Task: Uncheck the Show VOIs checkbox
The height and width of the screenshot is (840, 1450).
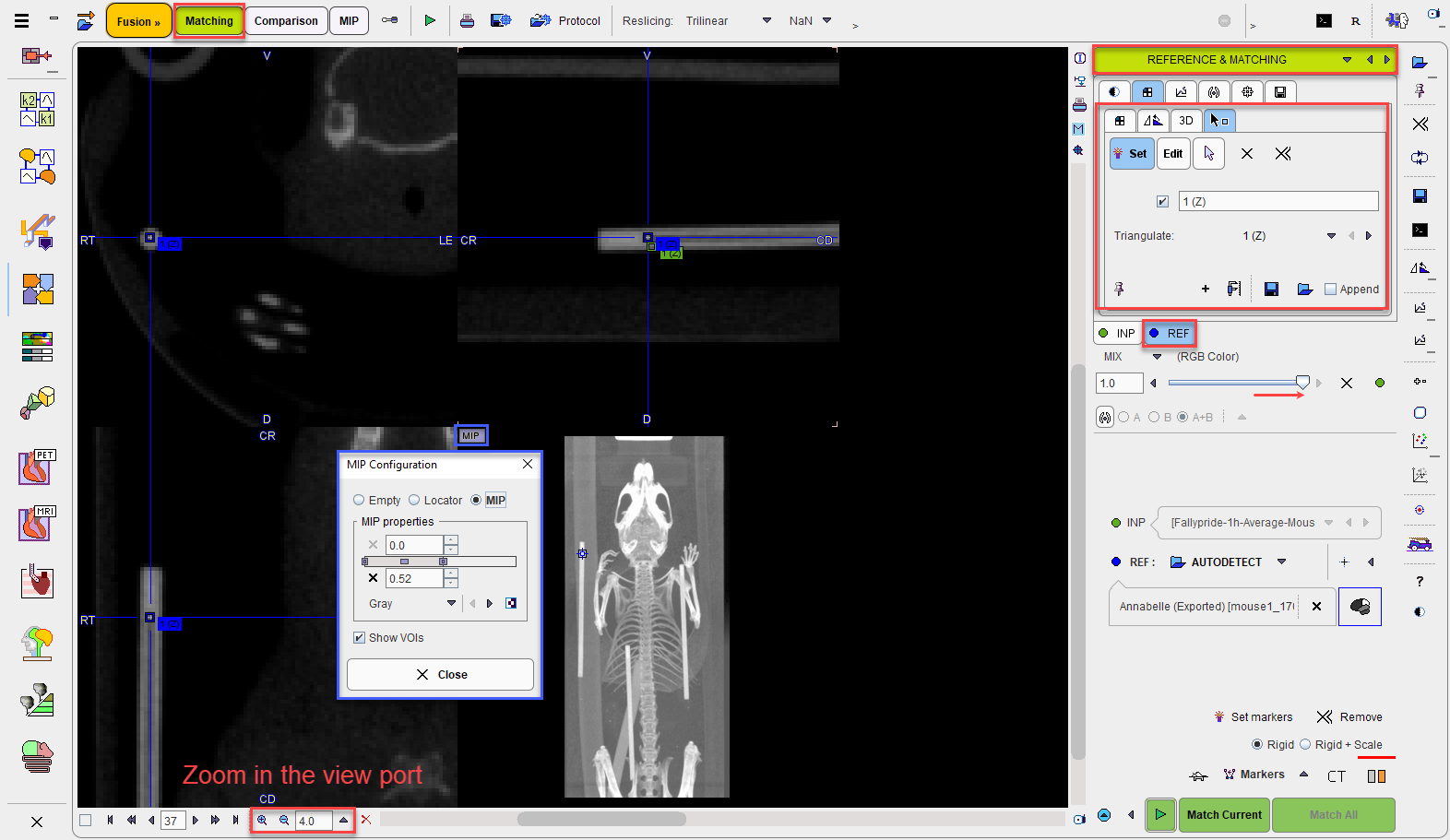Action: coord(360,638)
